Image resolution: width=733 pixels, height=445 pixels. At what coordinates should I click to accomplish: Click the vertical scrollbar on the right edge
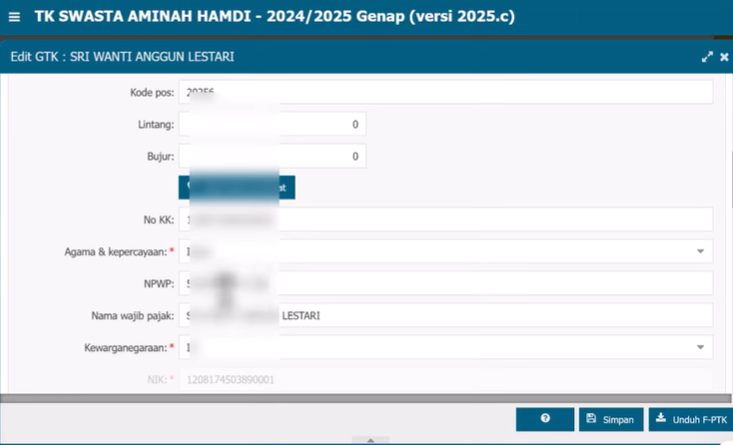(x=731, y=179)
